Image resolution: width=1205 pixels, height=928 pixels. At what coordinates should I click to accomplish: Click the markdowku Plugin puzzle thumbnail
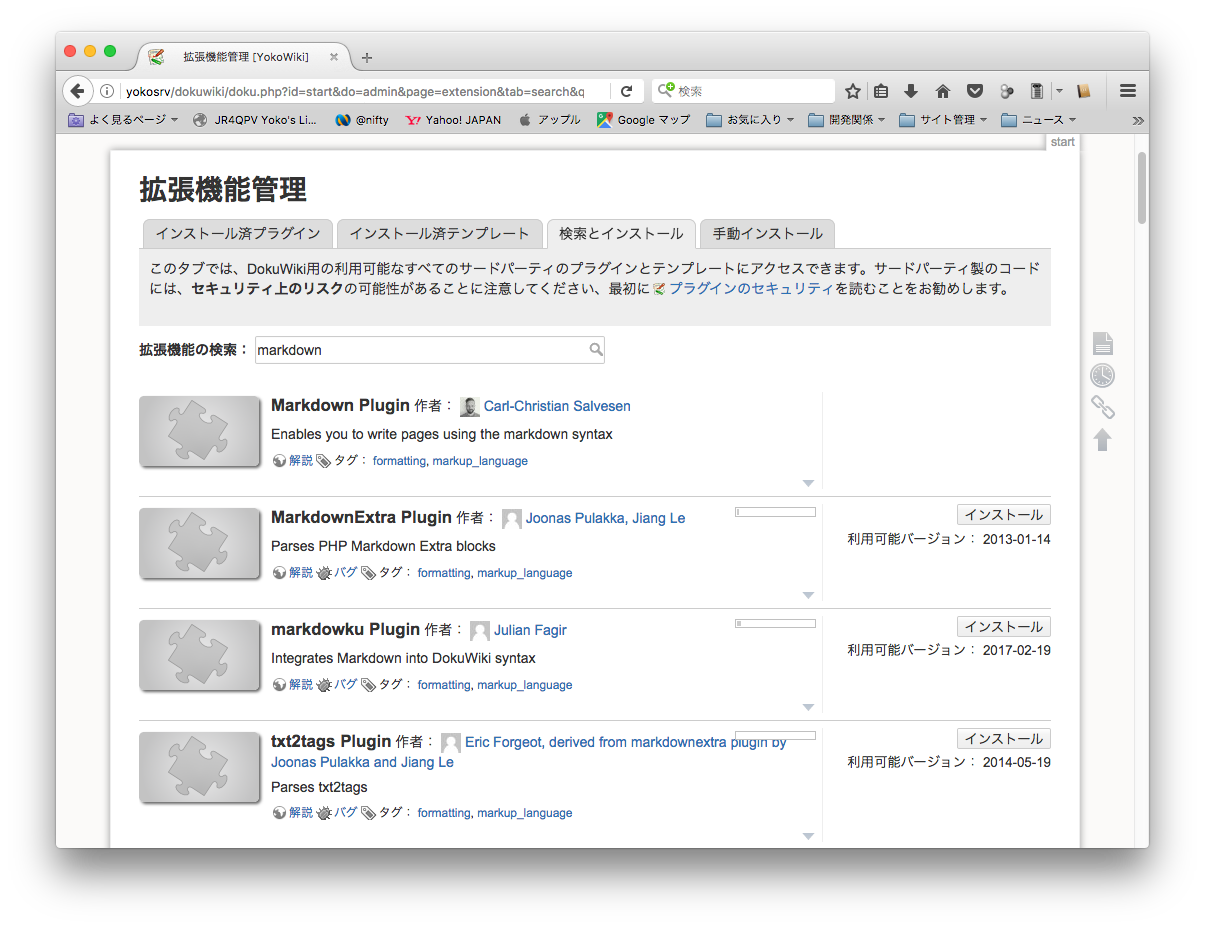[x=199, y=655]
